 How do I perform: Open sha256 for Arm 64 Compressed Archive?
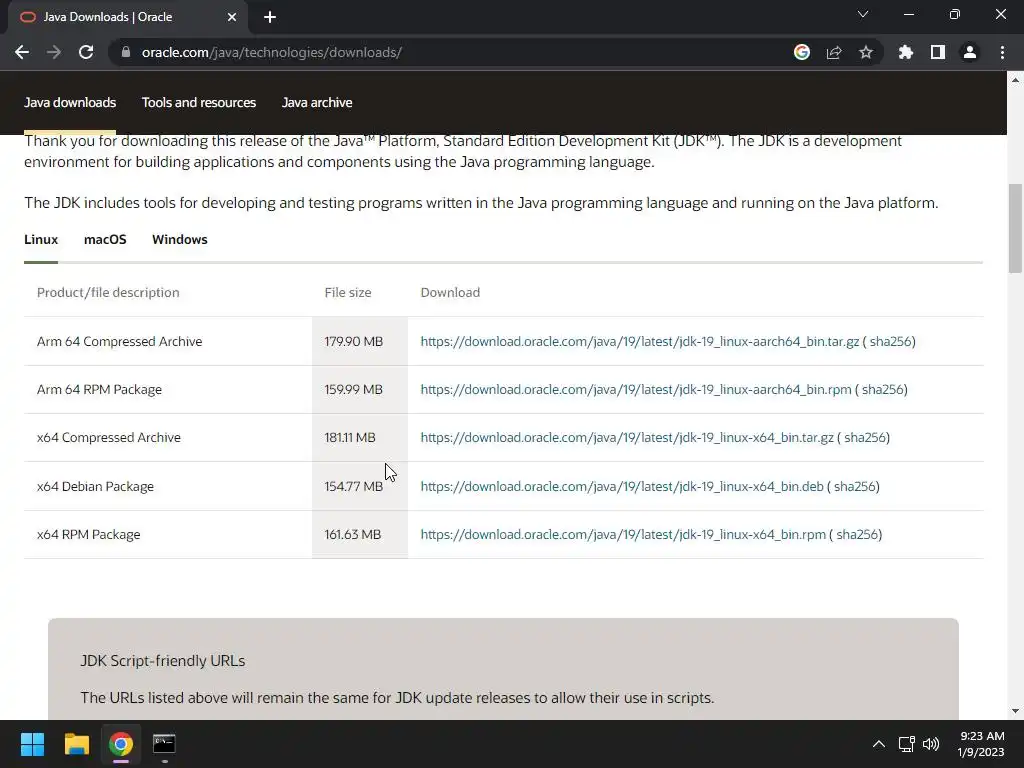[x=890, y=342]
